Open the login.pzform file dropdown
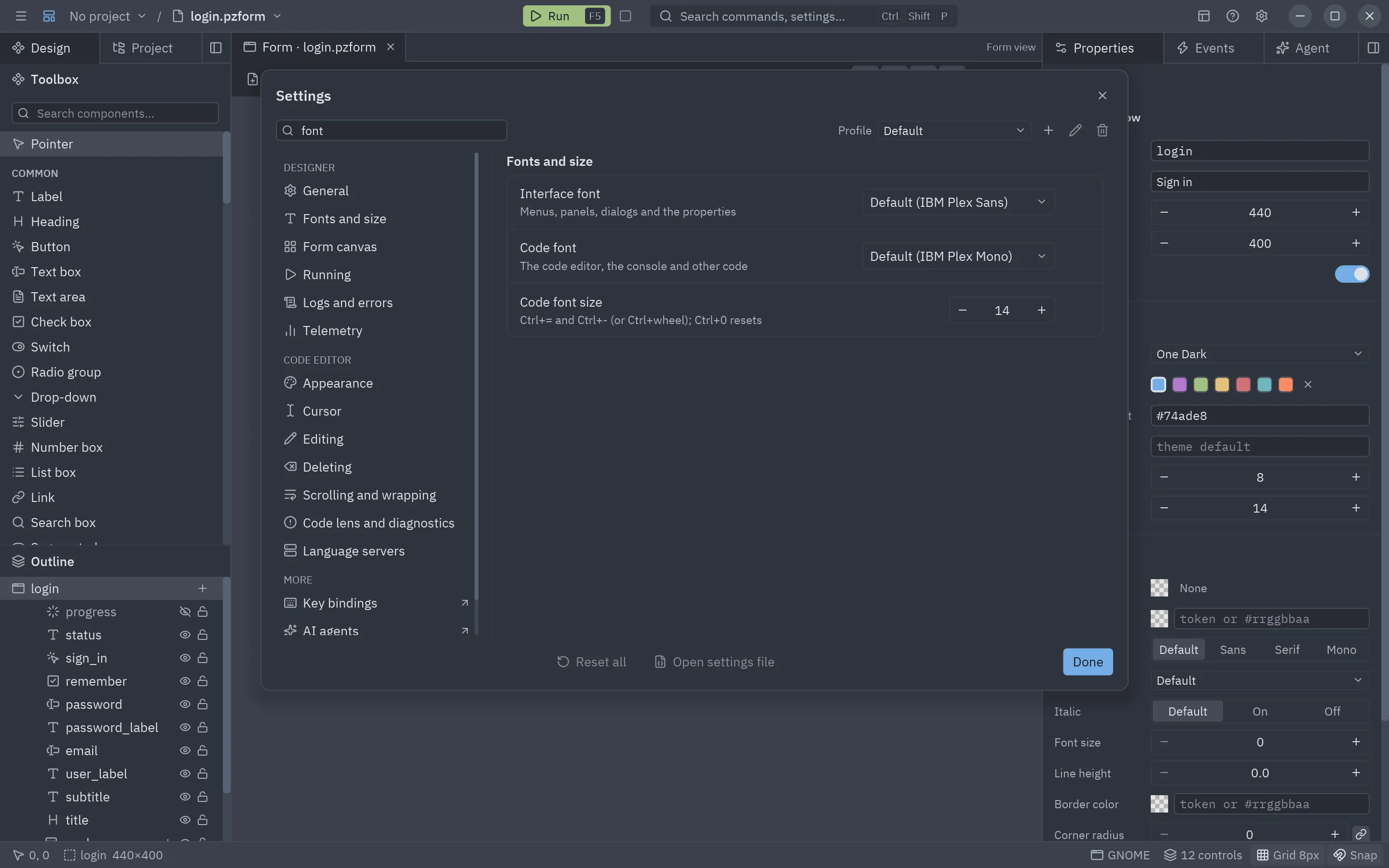Viewport: 1389px width, 868px height. point(227,16)
